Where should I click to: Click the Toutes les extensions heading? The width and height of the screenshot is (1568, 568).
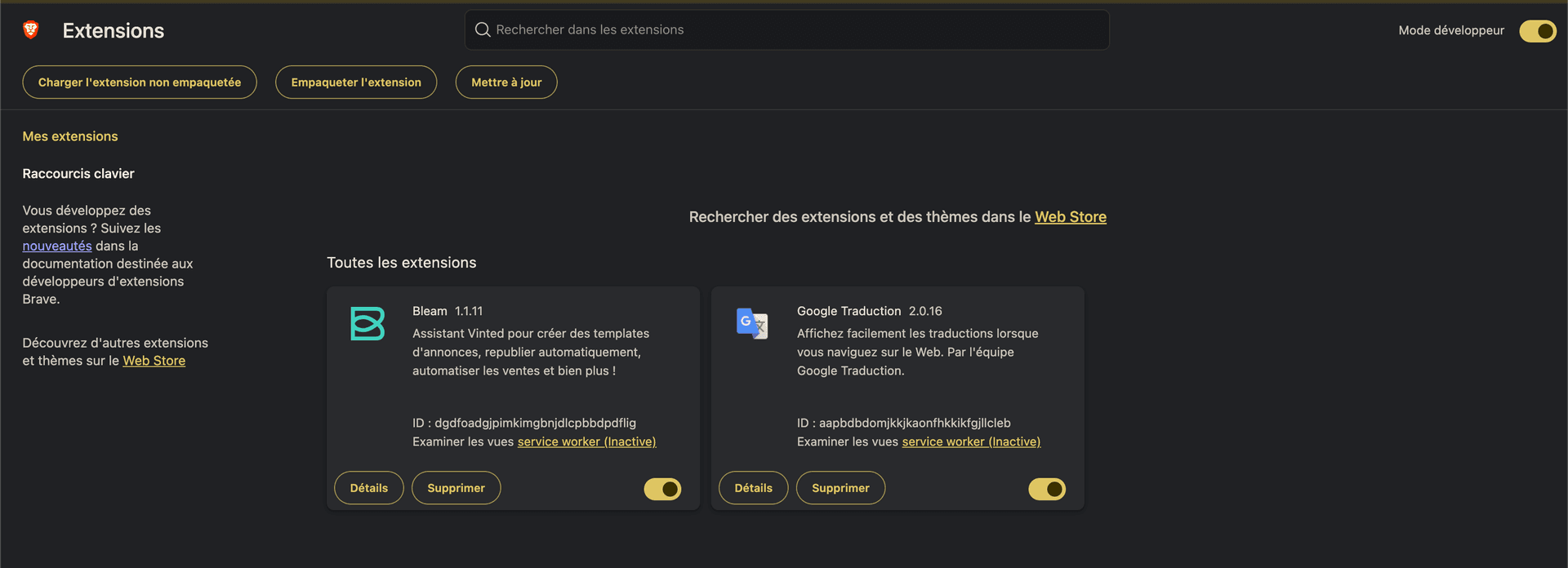tap(402, 263)
